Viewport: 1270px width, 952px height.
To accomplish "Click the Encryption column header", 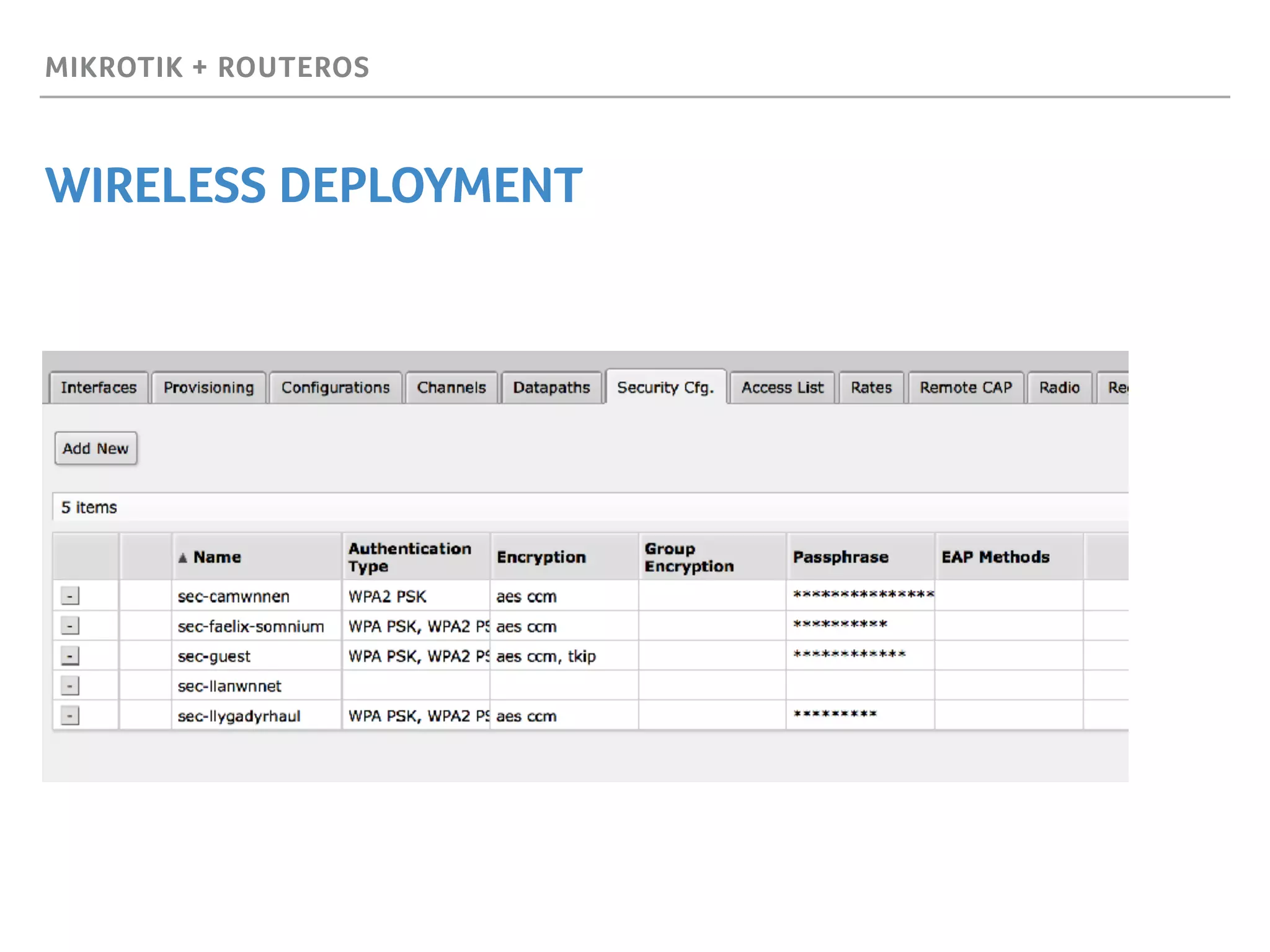I will coord(564,557).
